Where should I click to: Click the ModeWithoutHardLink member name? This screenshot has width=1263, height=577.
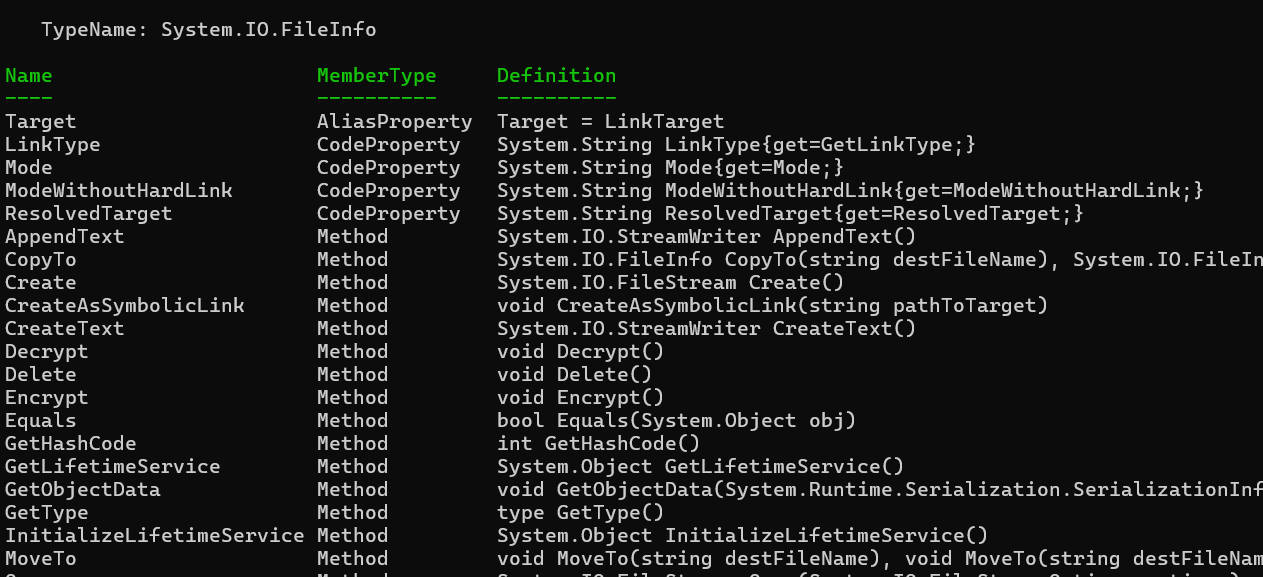pyautogui.click(x=118, y=191)
